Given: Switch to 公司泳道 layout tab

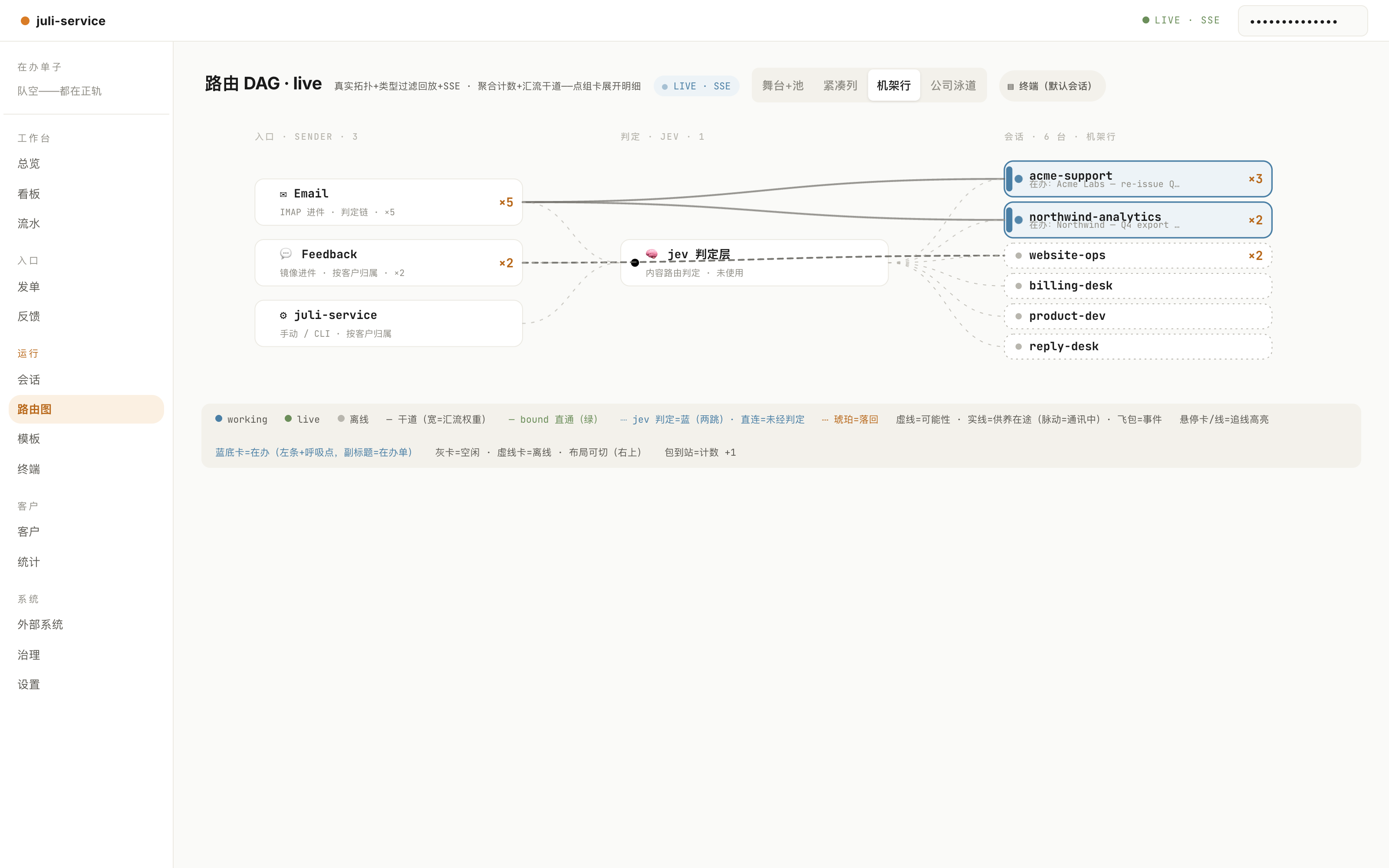Looking at the screenshot, I should (953, 85).
